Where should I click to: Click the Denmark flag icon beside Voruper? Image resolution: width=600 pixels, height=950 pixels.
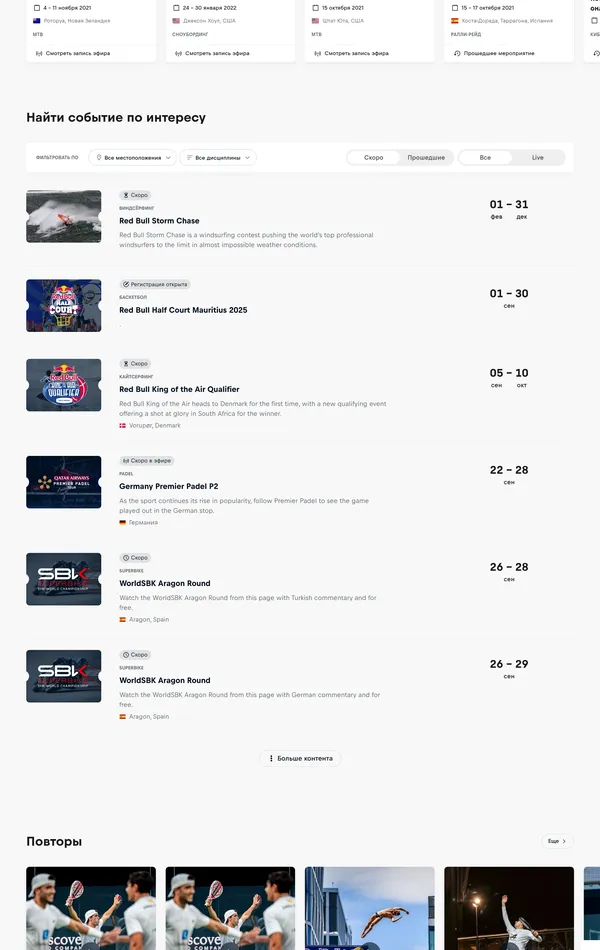(x=122, y=425)
